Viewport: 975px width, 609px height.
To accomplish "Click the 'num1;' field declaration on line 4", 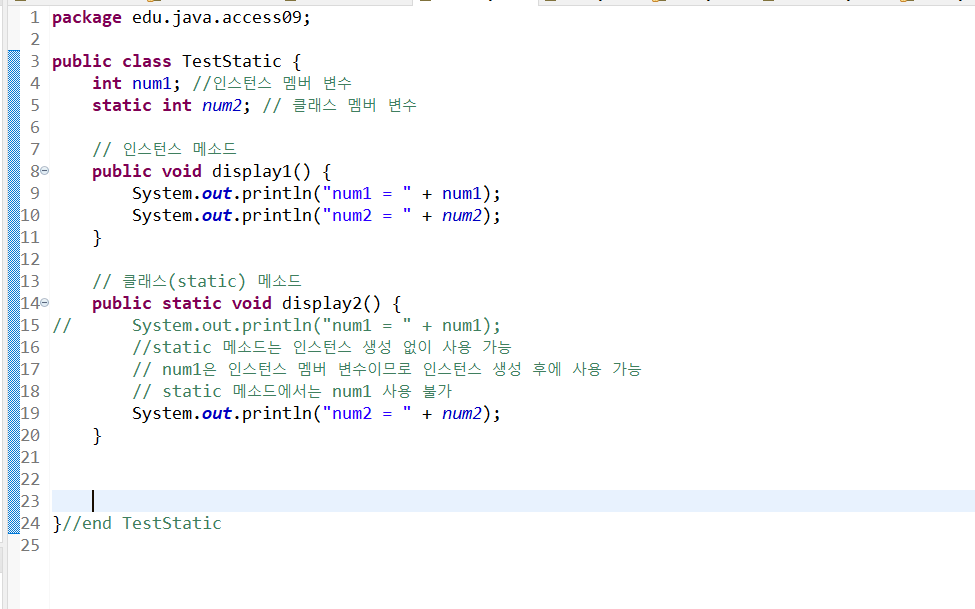I will pyautogui.click(x=157, y=83).
